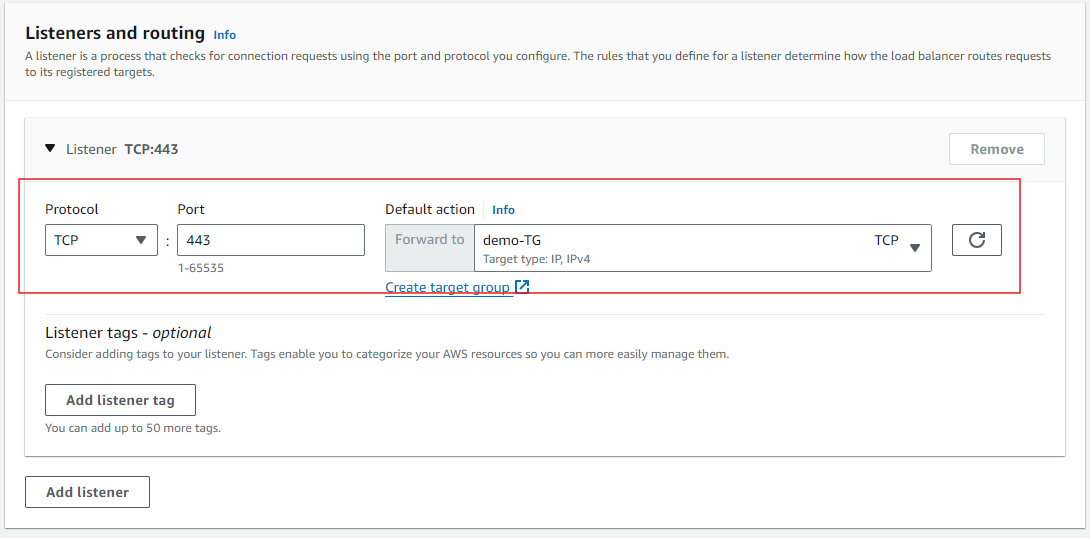The image size is (1090, 538).
Task: Follow the Create target group link
Action: coord(448,288)
